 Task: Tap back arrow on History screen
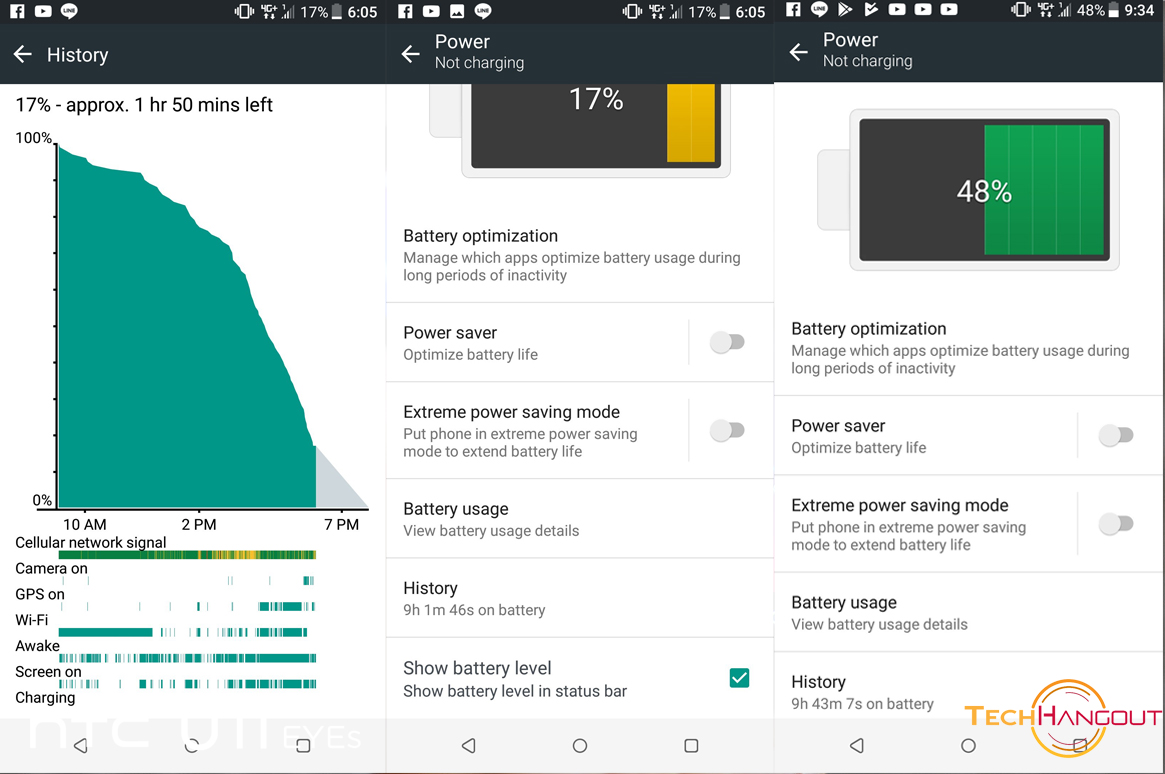click(23, 54)
